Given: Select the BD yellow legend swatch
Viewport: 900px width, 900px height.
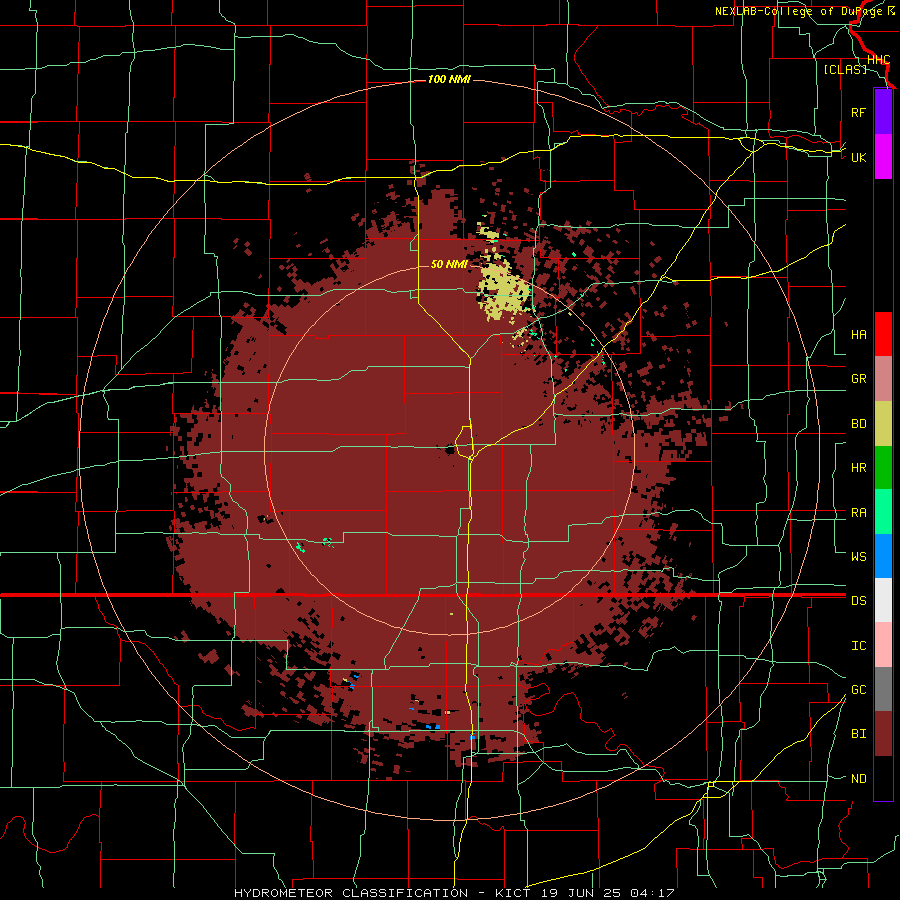Looking at the screenshot, I should [x=883, y=424].
